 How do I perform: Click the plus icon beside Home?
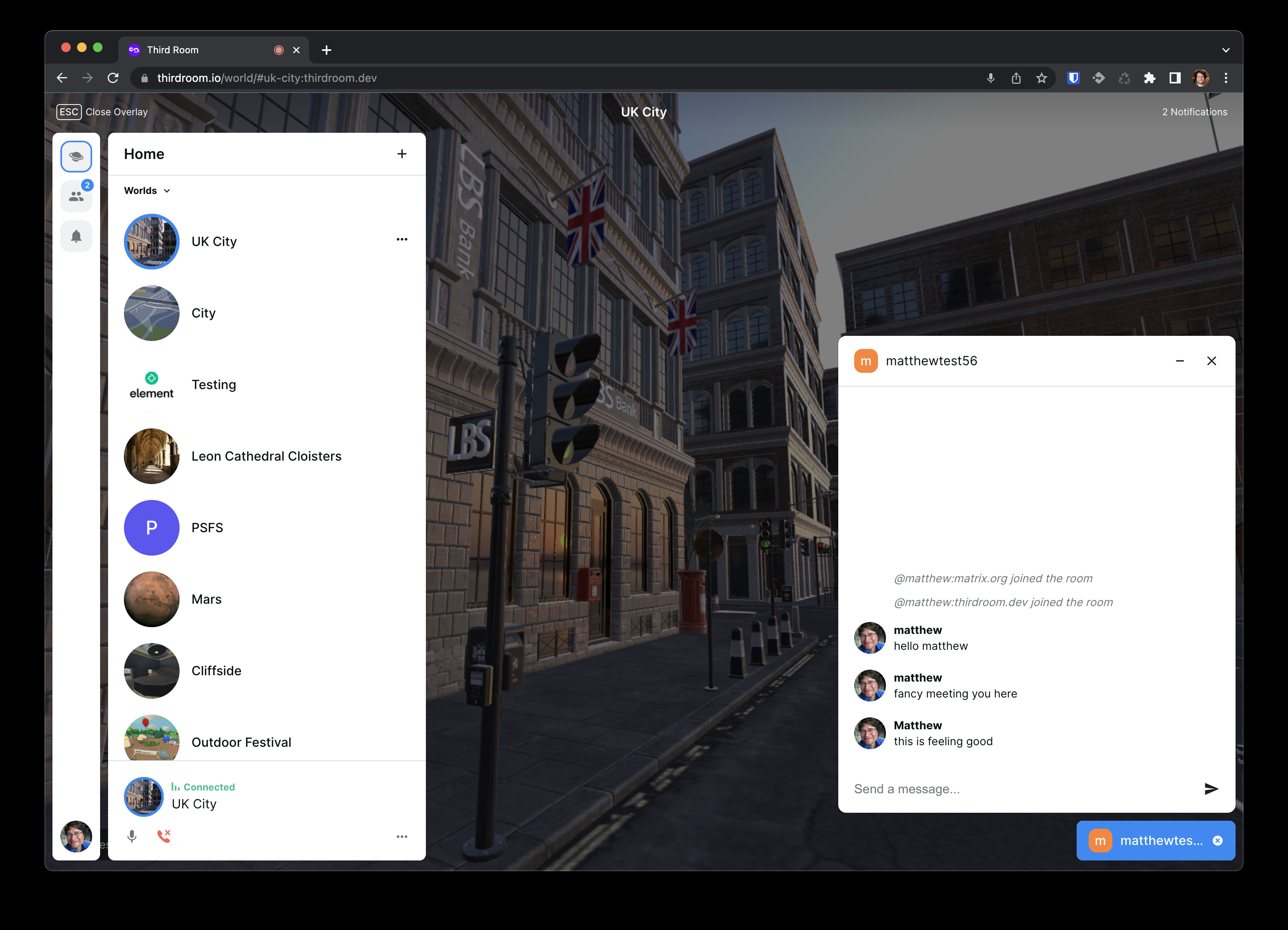point(402,154)
